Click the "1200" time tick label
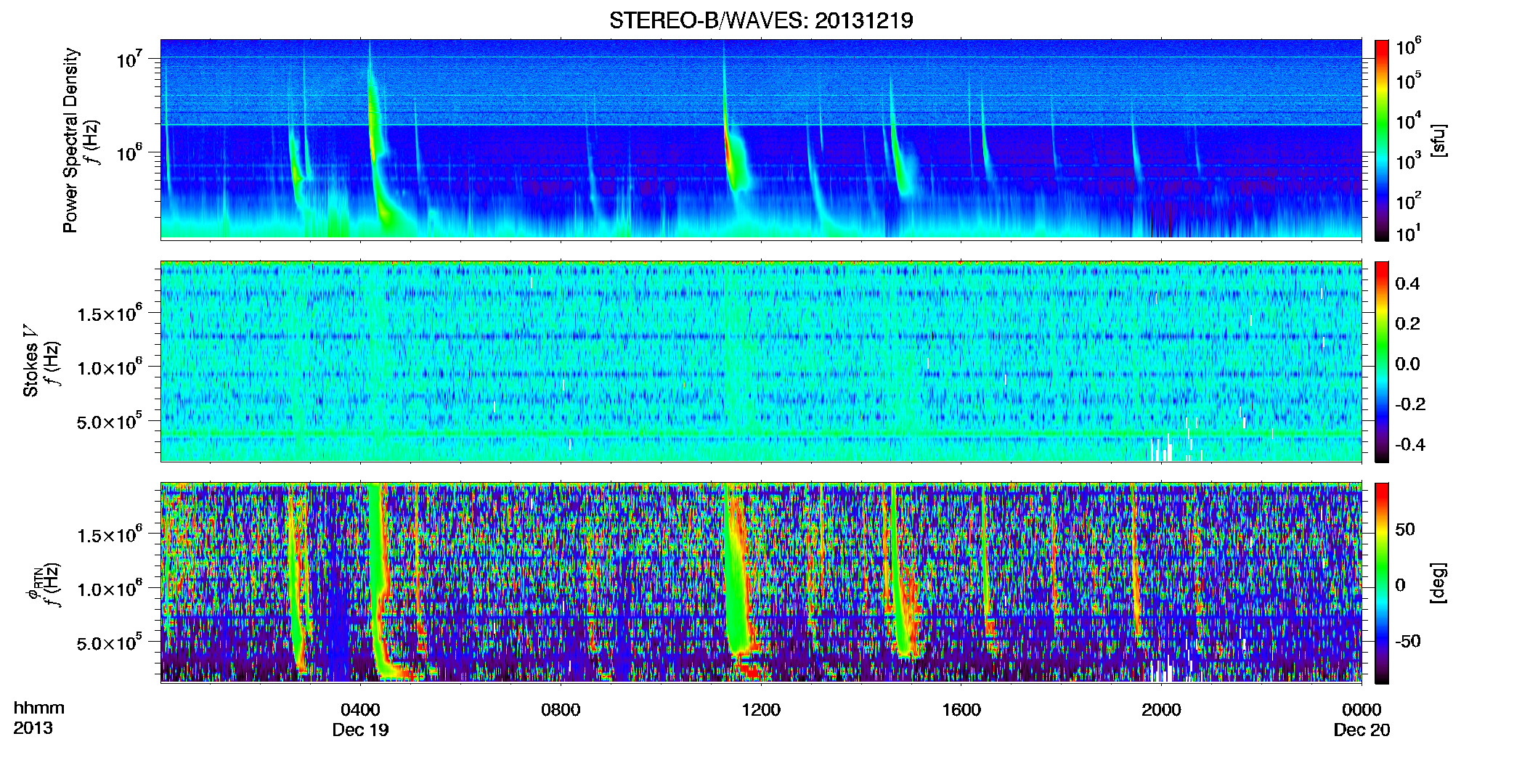 pyautogui.click(x=761, y=709)
